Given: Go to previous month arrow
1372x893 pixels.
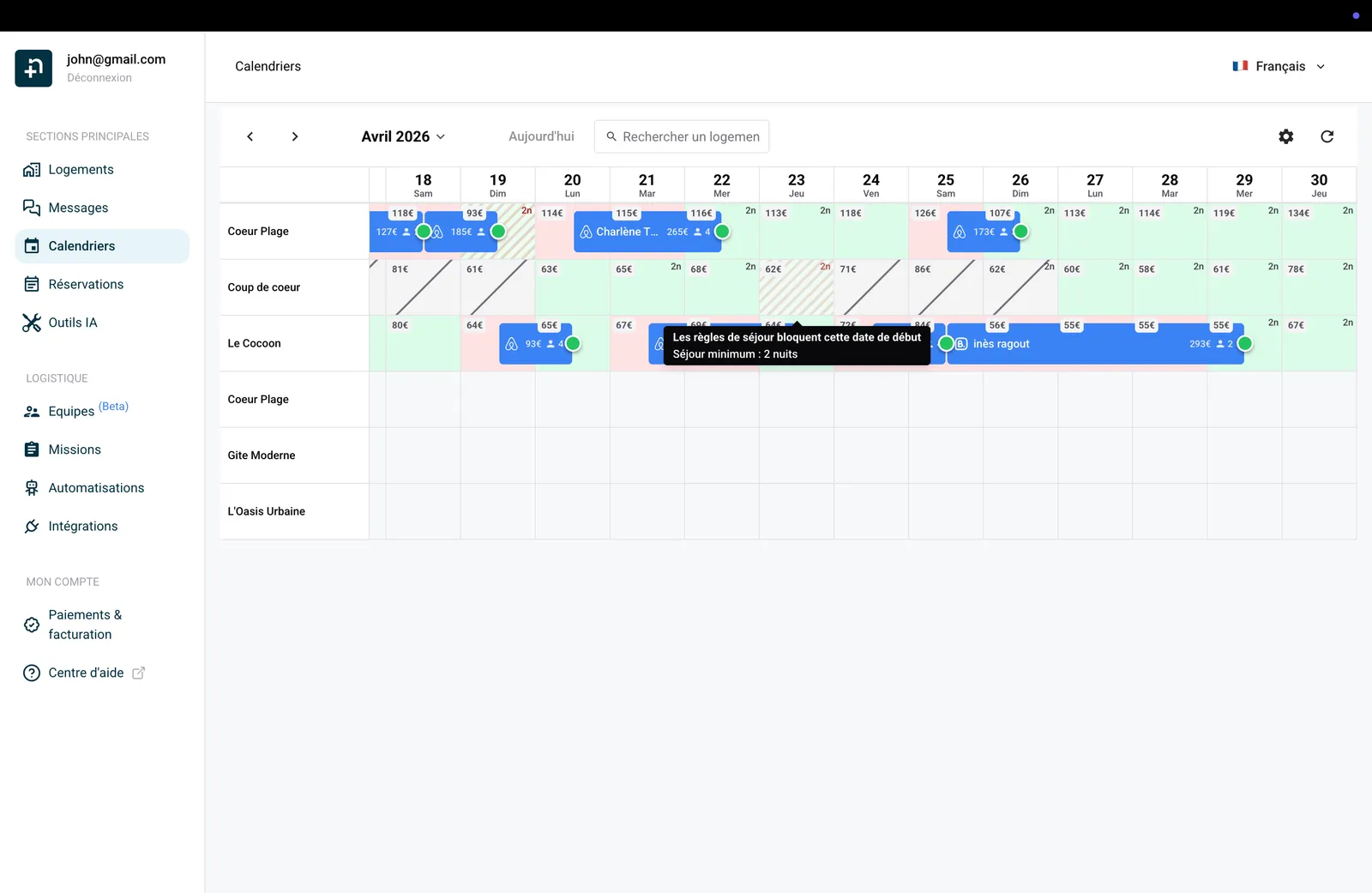Looking at the screenshot, I should pyautogui.click(x=250, y=136).
